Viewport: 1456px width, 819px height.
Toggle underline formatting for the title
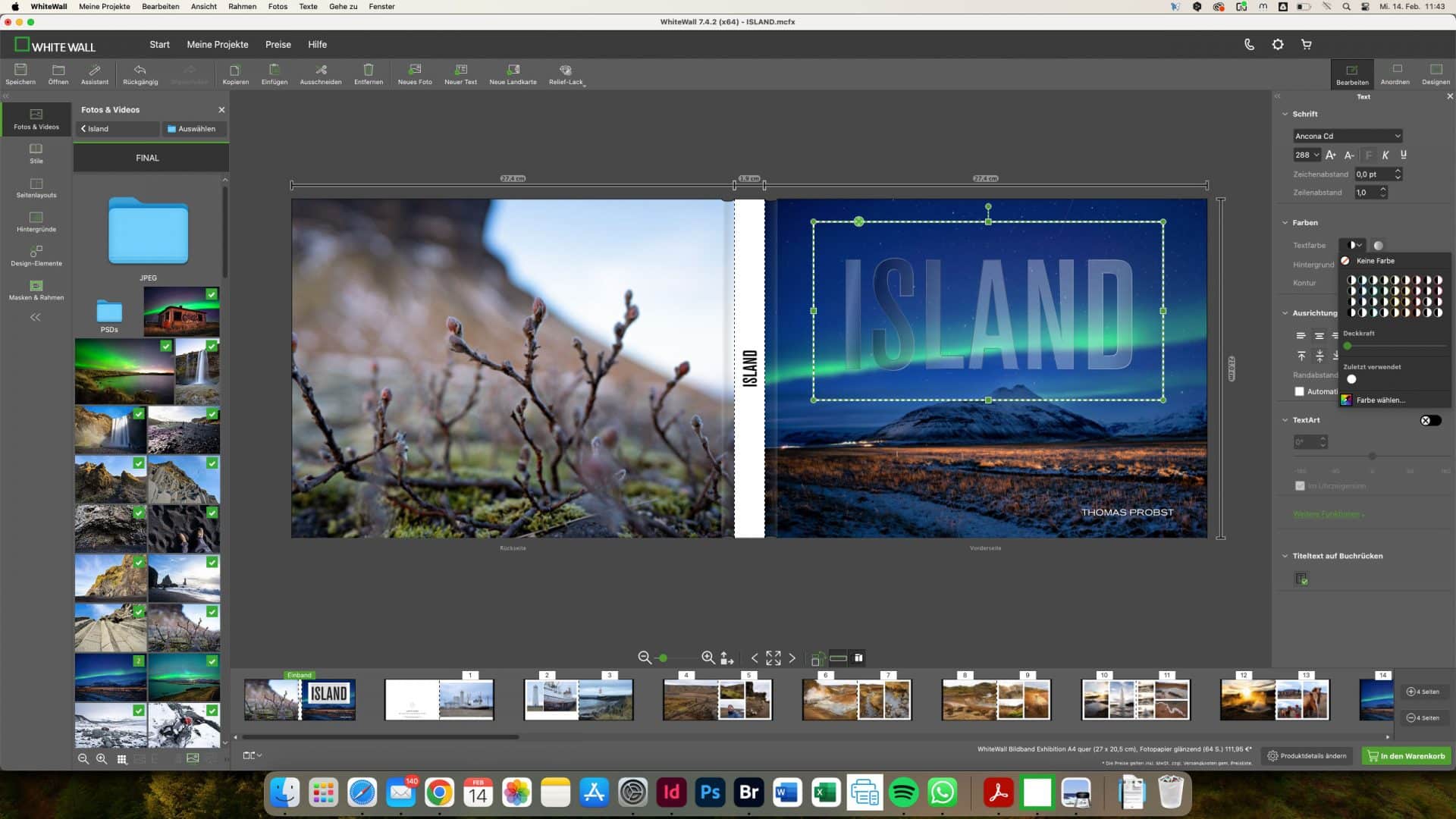[x=1402, y=155]
